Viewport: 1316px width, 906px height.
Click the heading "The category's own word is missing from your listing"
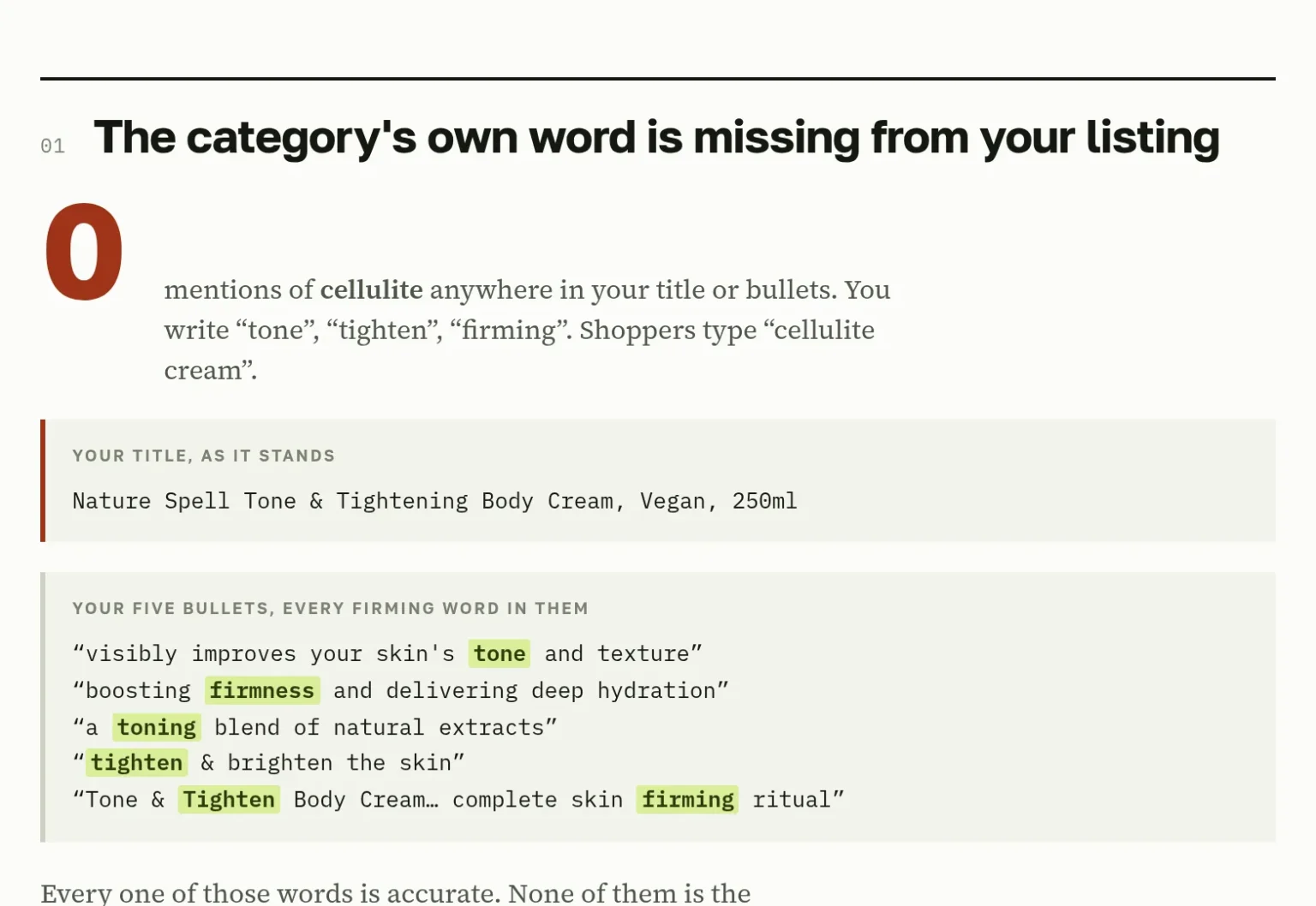click(656, 139)
